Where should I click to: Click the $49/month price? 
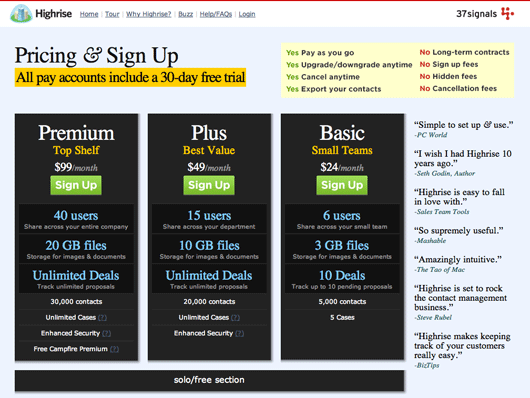[209, 167]
